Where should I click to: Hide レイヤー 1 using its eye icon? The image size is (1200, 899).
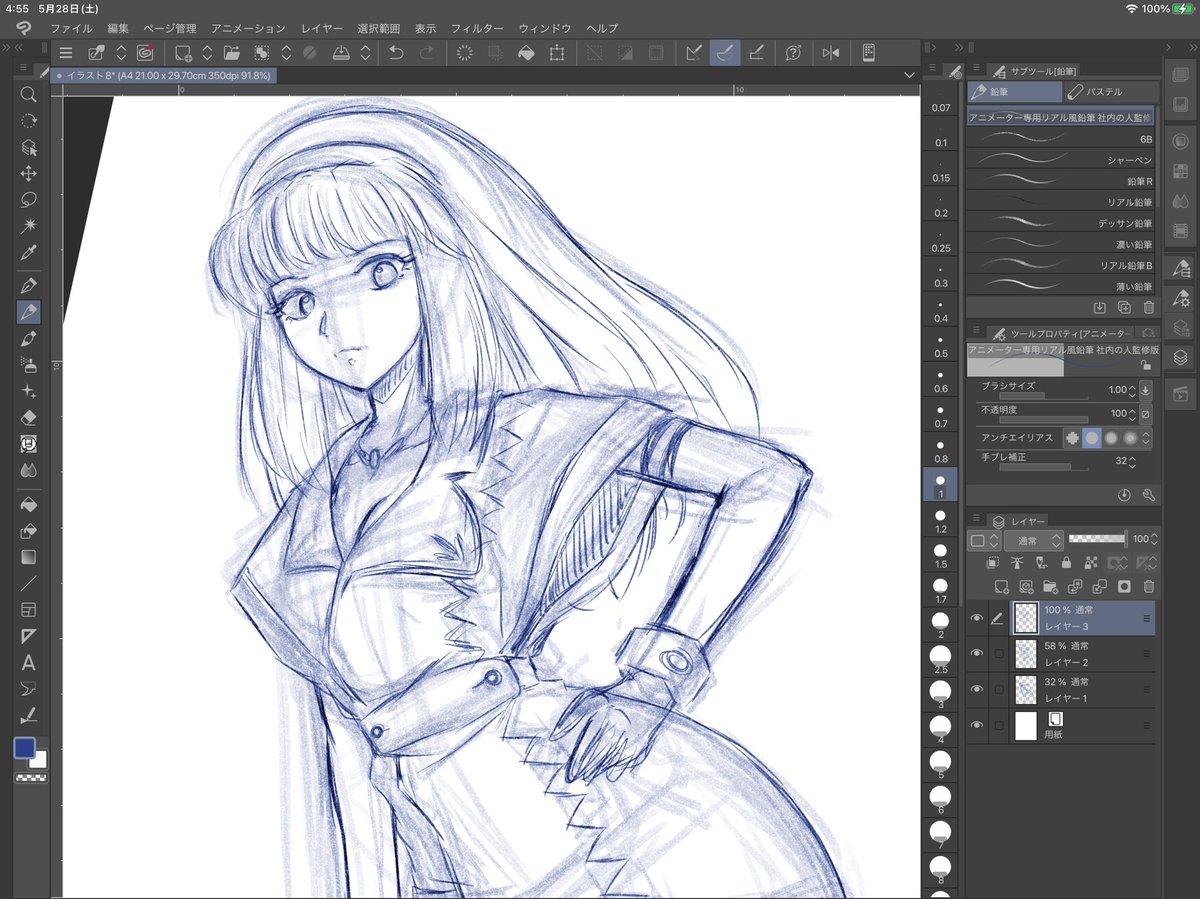(977, 689)
